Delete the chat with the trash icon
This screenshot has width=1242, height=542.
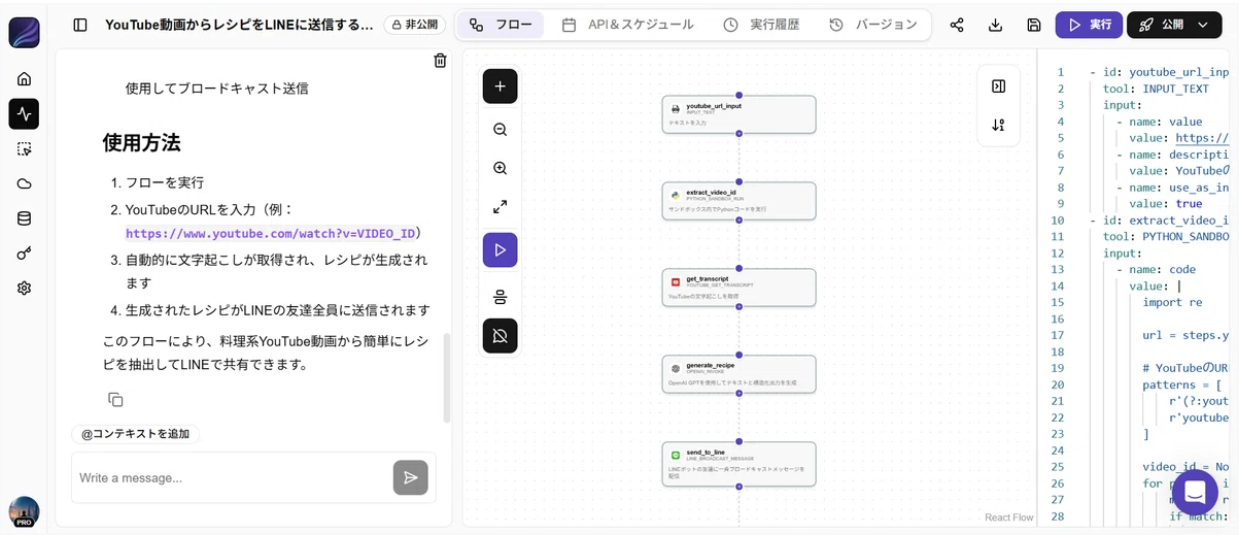[x=440, y=61]
